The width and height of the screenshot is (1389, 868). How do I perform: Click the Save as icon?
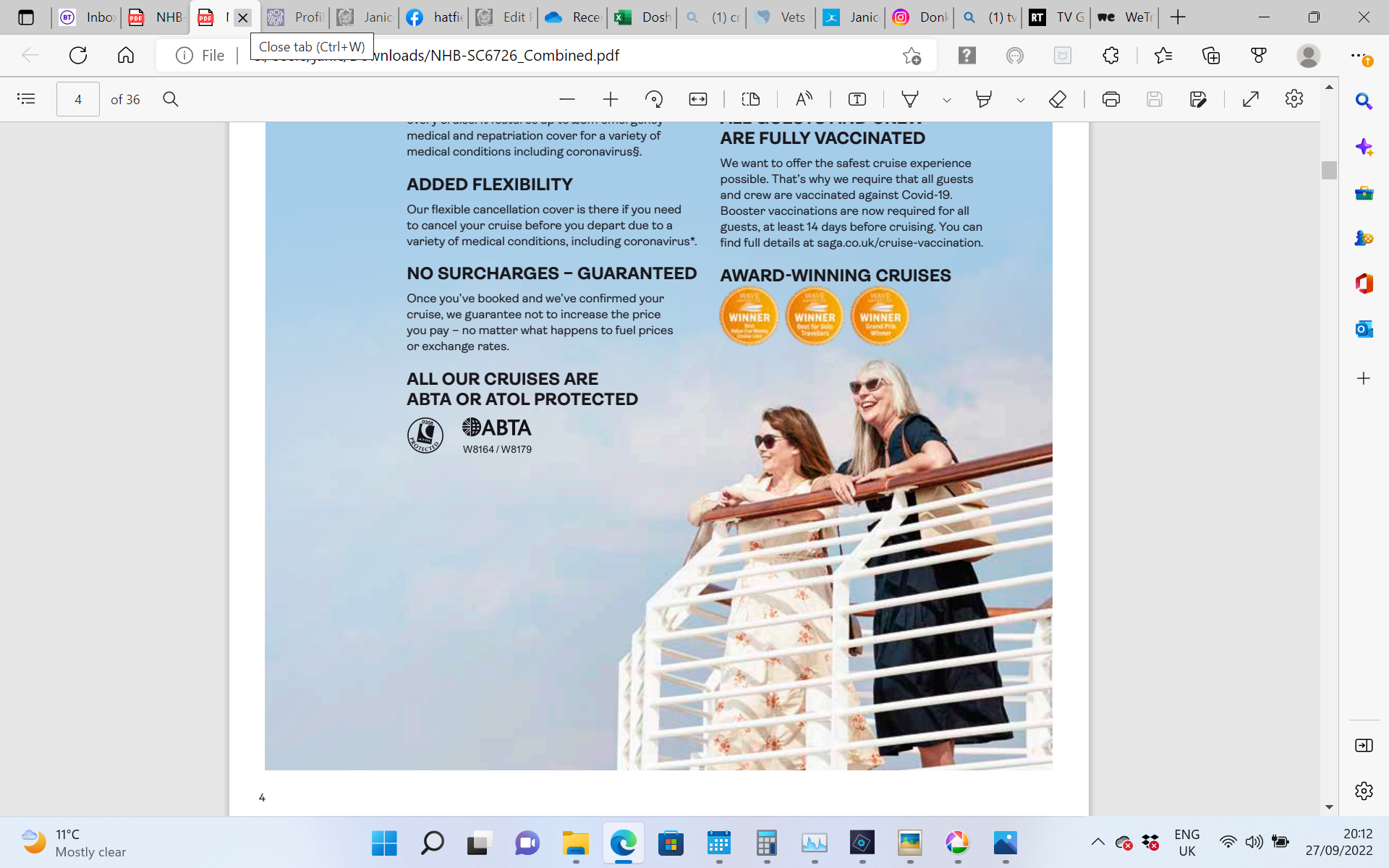(x=1198, y=99)
